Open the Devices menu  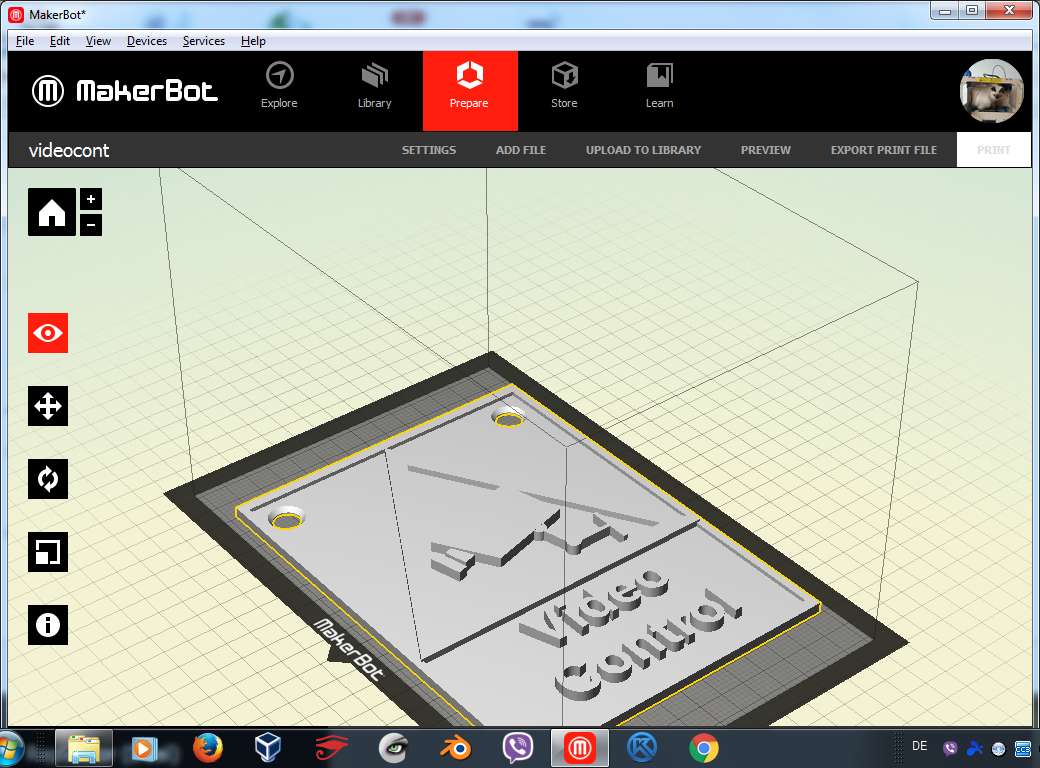pos(147,40)
